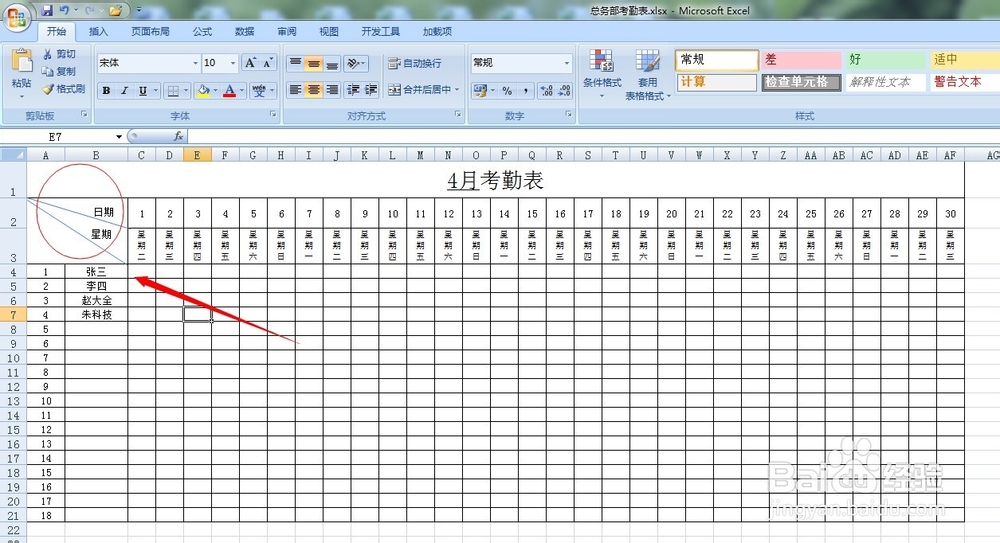Toggle bold formatting
1000x543 pixels.
tap(107, 91)
